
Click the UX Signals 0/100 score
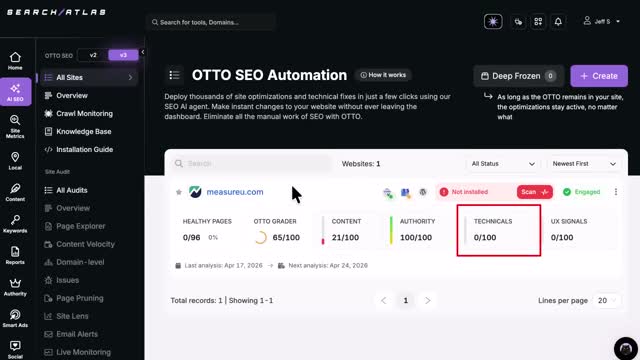[x=562, y=237]
